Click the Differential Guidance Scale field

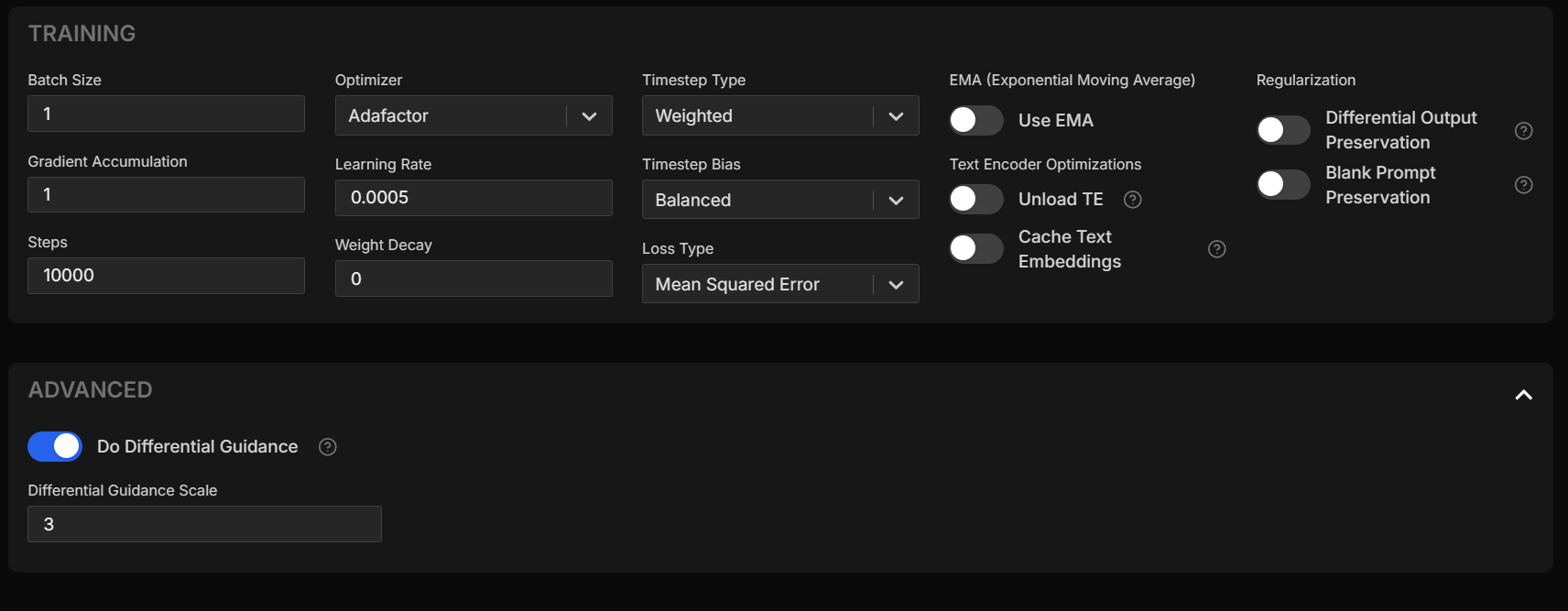(204, 524)
